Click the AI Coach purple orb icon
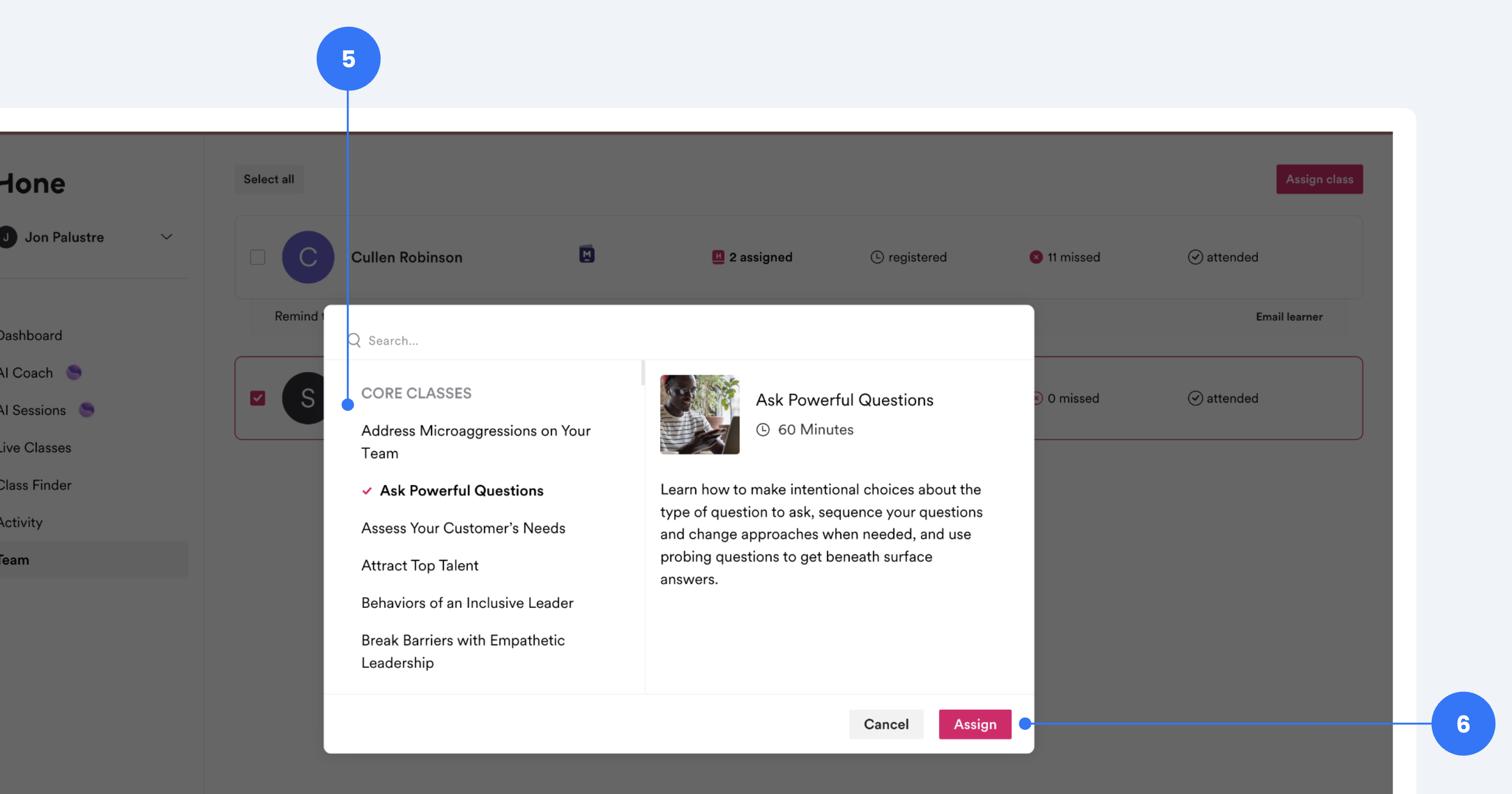The height and width of the screenshot is (794, 1512). [x=74, y=372]
